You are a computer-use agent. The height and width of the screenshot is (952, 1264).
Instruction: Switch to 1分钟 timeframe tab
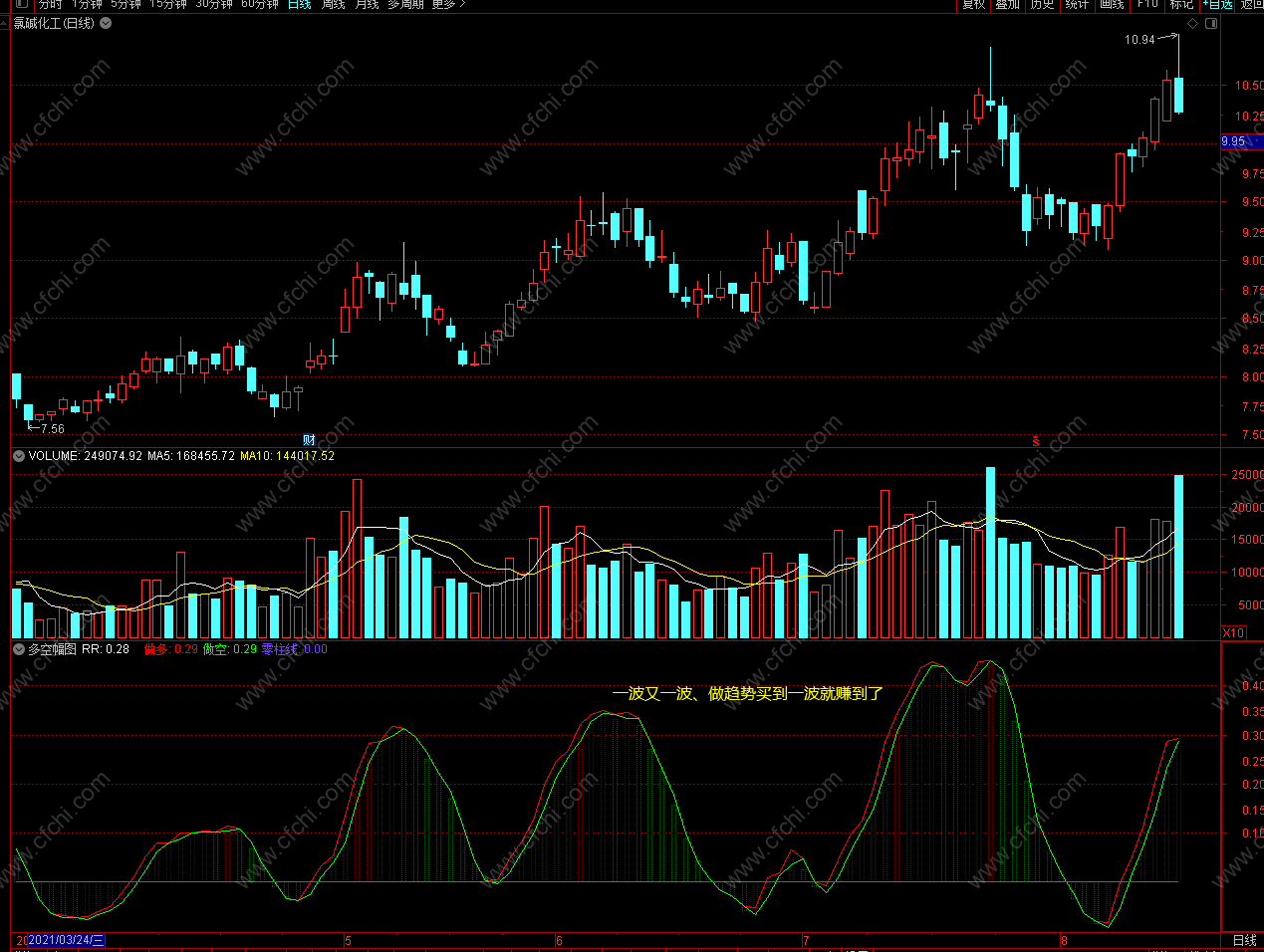point(87,4)
